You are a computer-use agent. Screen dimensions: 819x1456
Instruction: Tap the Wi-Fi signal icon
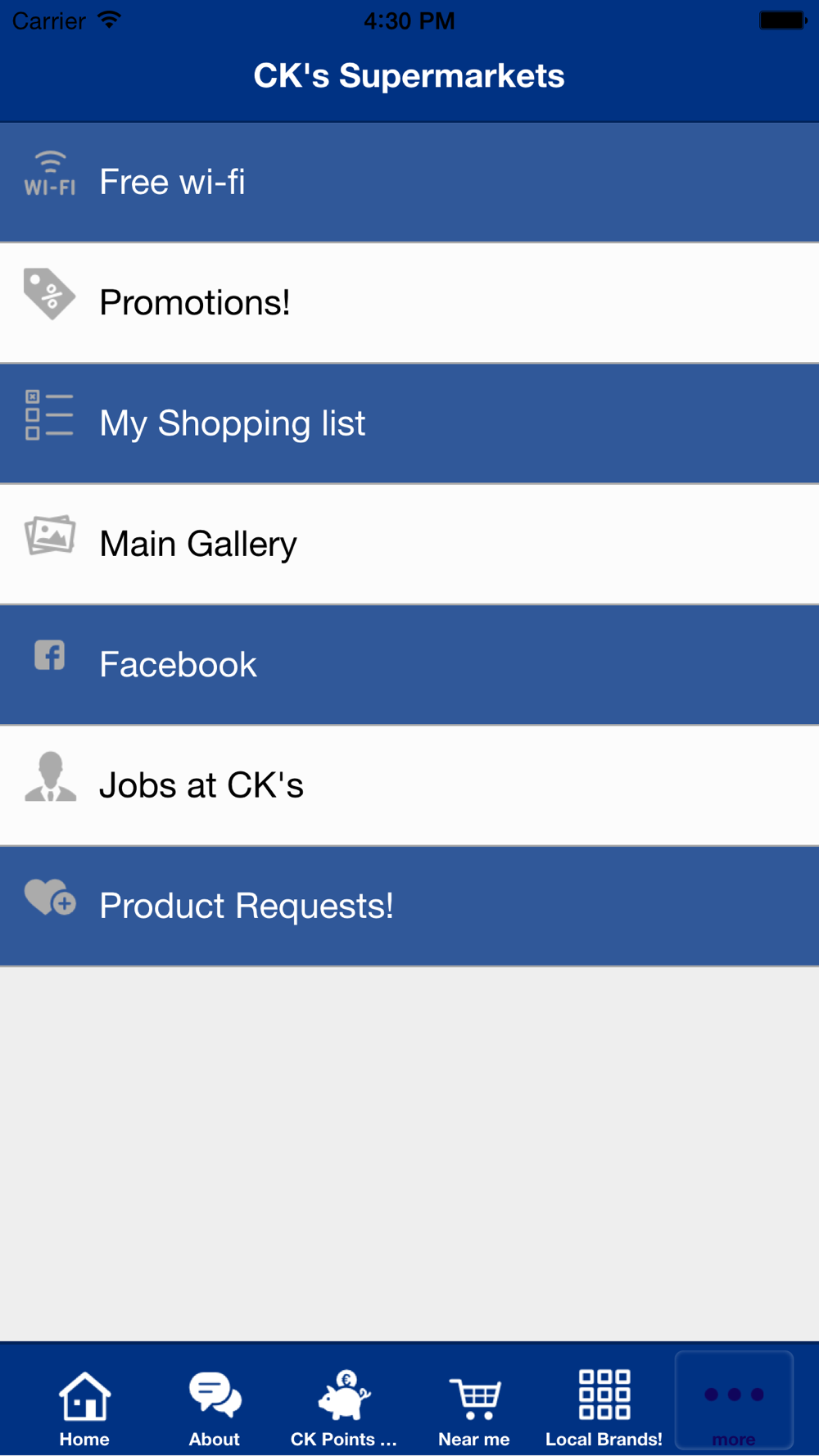pyautogui.click(x=50, y=173)
